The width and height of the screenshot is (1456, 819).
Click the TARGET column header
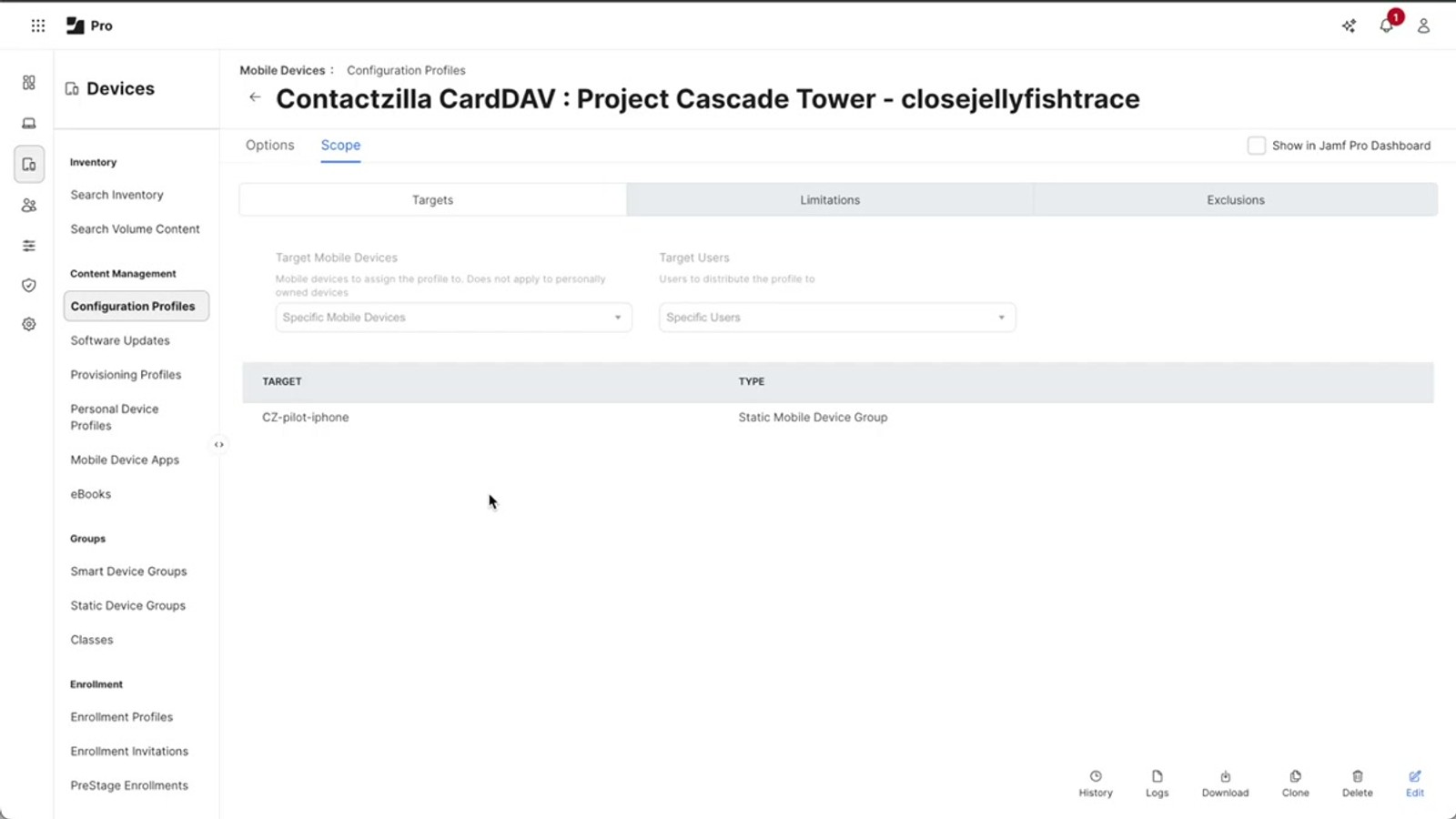click(282, 381)
